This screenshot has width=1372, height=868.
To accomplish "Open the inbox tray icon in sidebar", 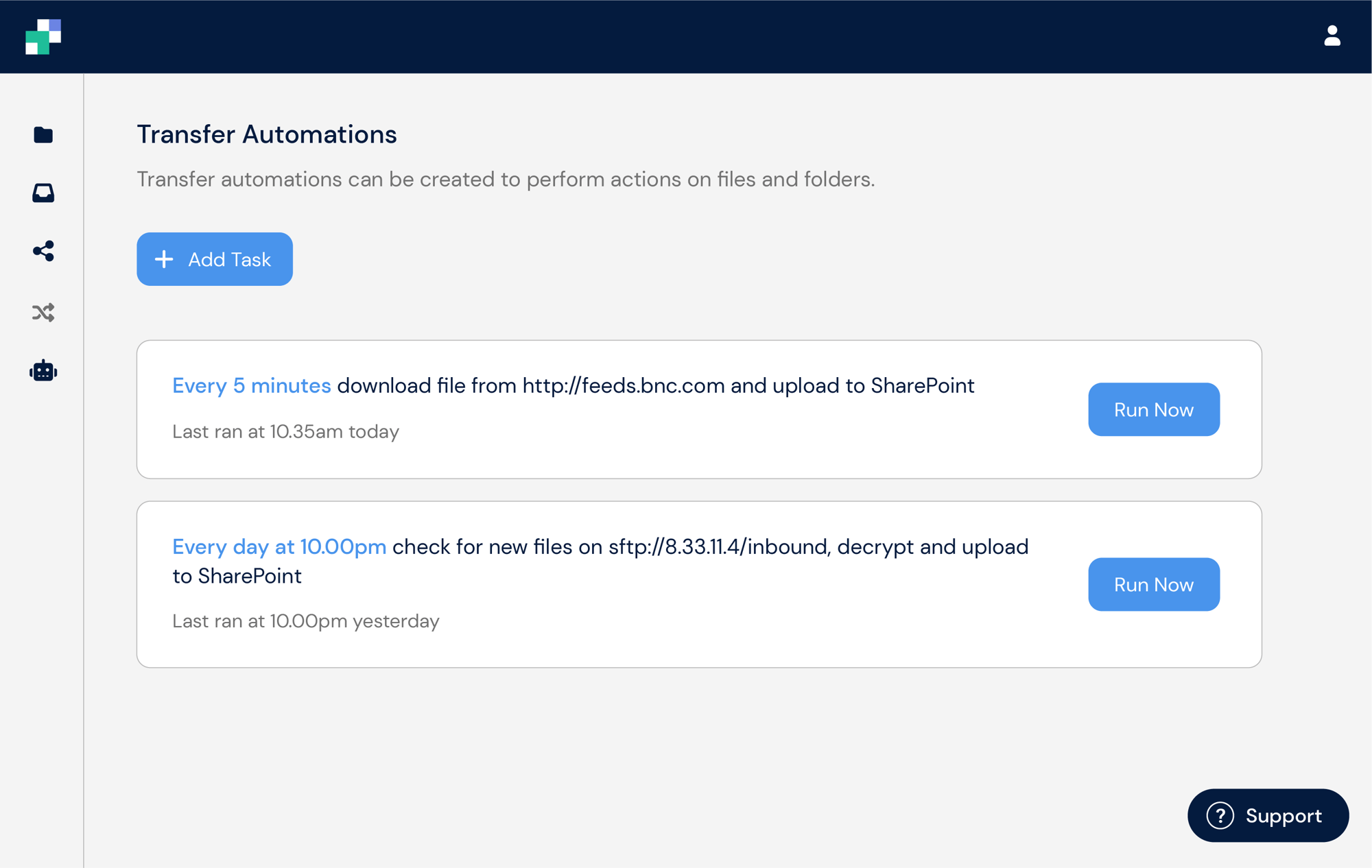I will pyautogui.click(x=43, y=193).
